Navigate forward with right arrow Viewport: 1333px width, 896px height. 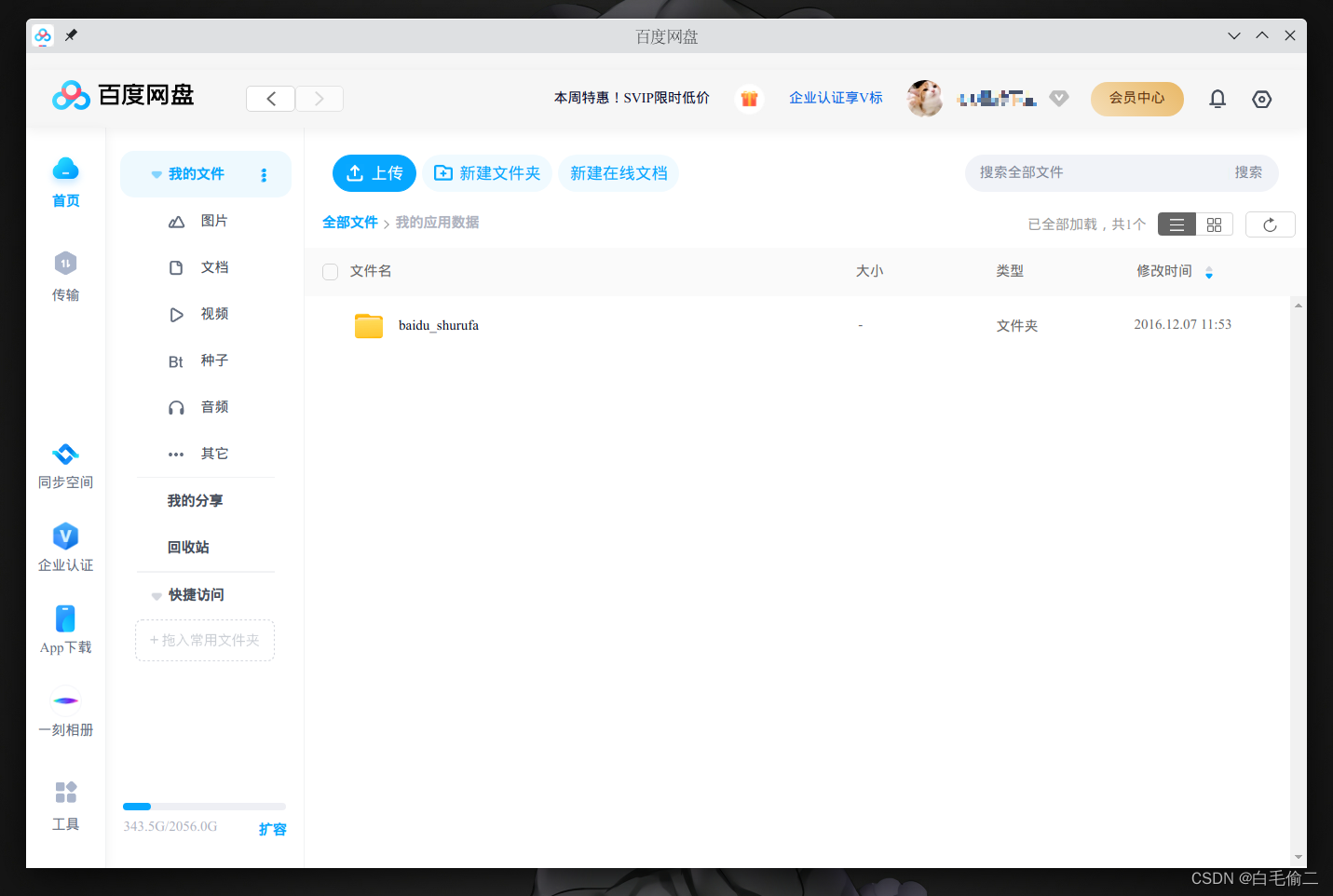(x=320, y=99)
